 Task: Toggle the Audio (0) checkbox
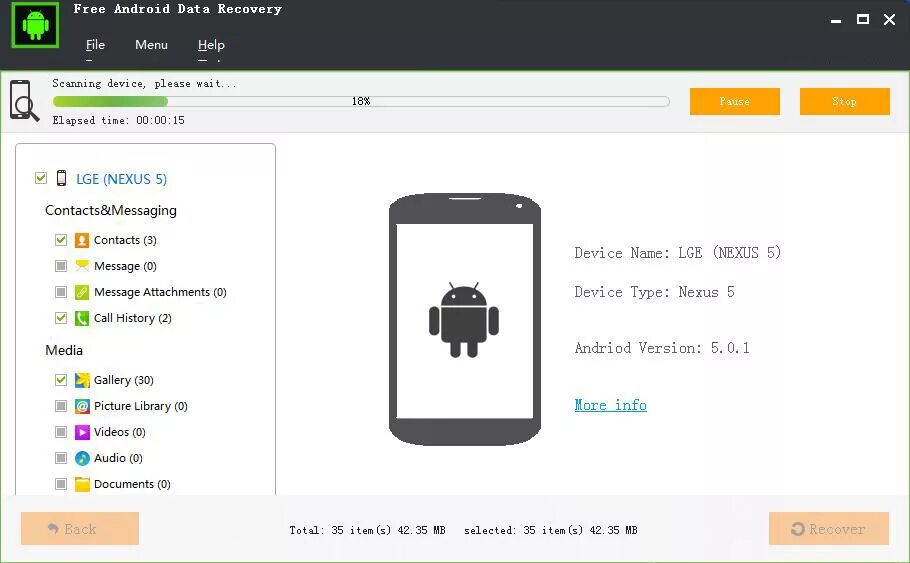click(x=61, y=458)
